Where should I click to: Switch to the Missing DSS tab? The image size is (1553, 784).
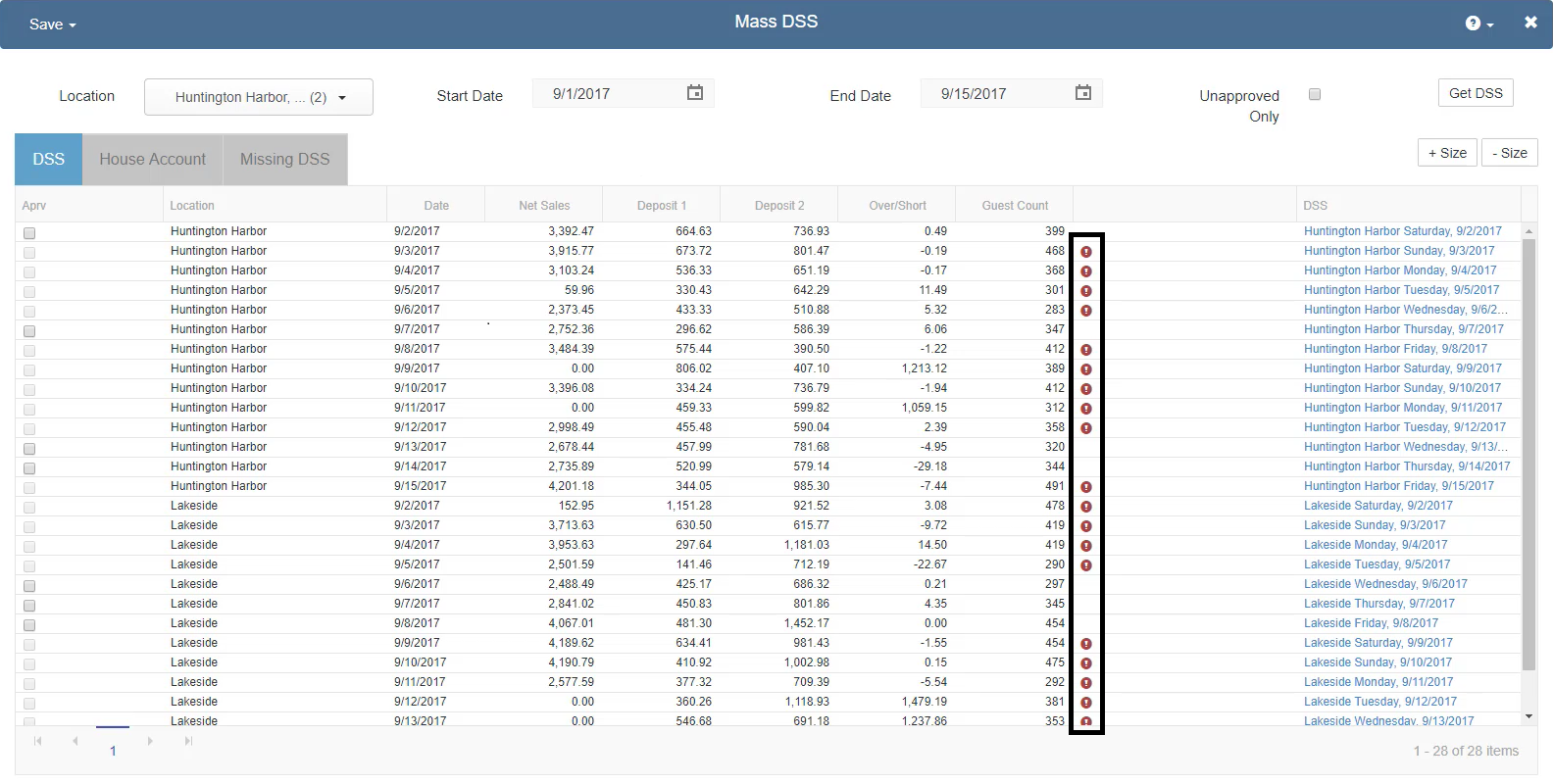[x=284, y=159]
